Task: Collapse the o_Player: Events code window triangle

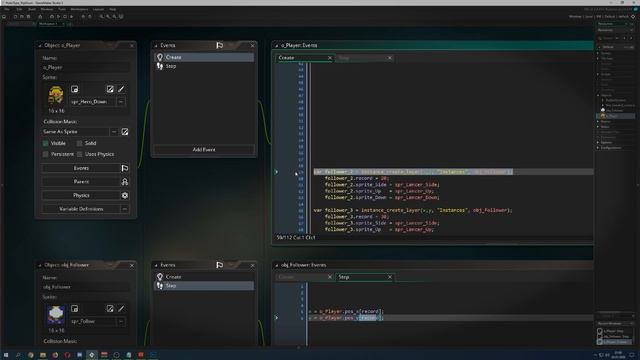Action: [277, 46]
